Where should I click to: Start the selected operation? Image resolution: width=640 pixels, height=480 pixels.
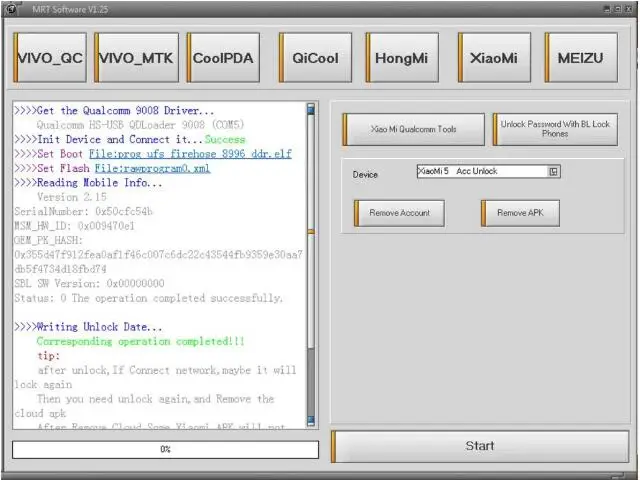coord(480,446)
